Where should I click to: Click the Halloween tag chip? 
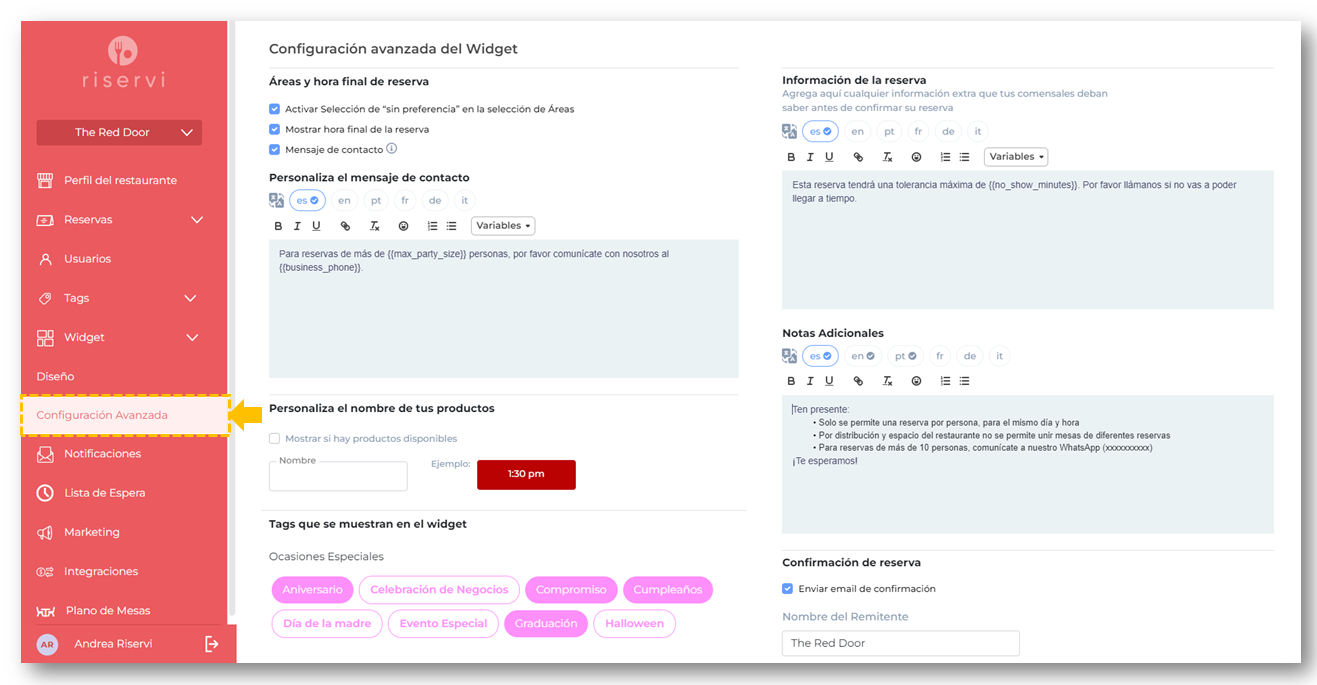coord(634,624)
